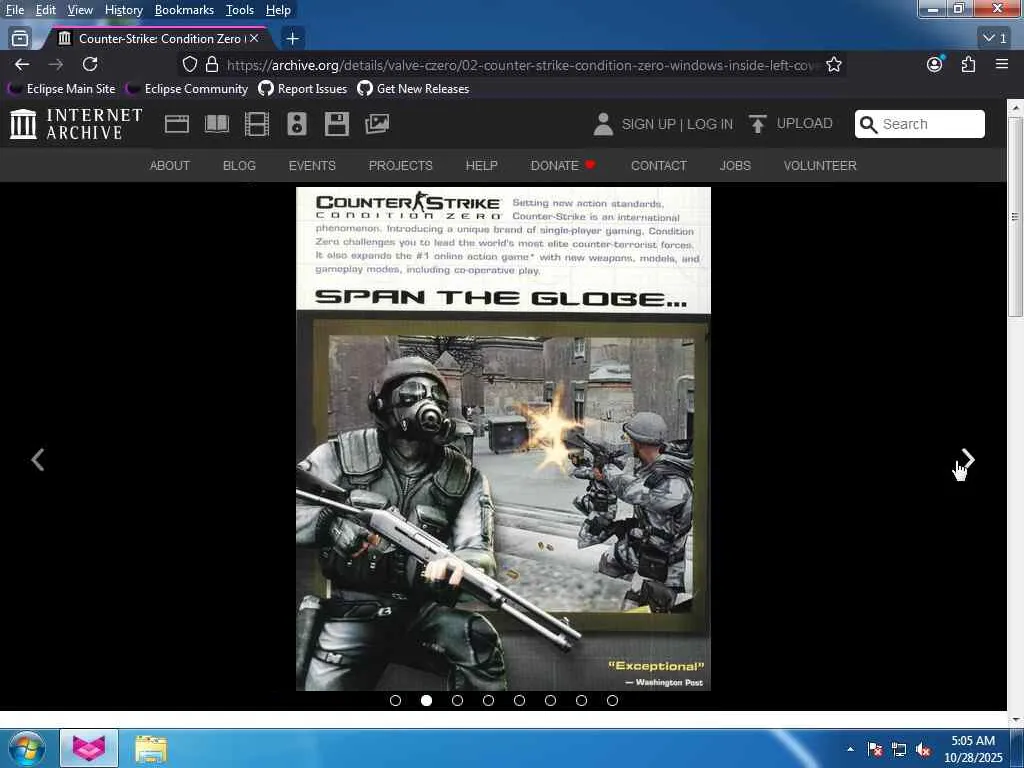This screenshot has width=1024, height=768.
Task: Show hidden tray icons arrow
Action: click(850, 750)
